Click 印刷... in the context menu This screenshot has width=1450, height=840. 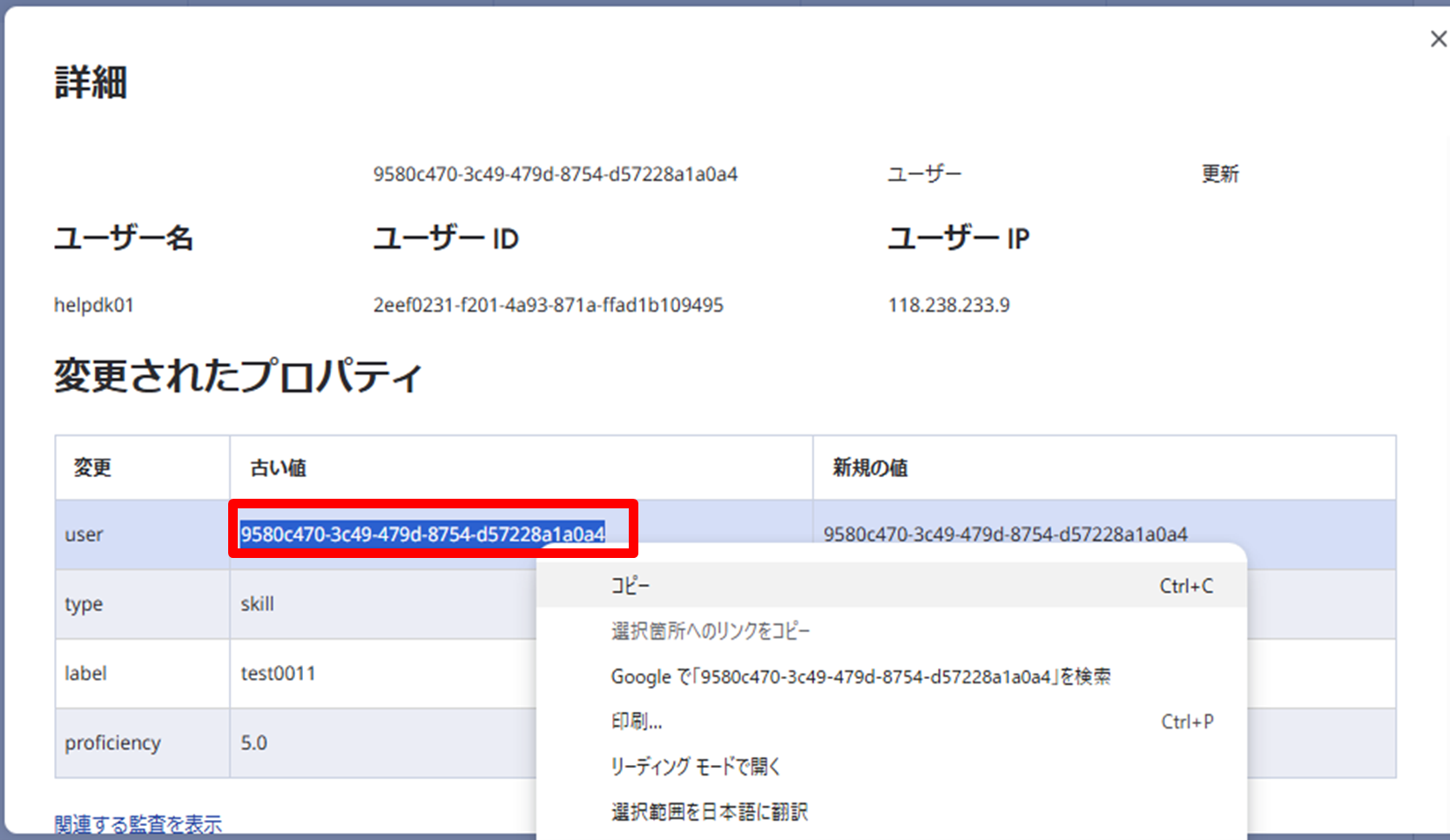(x=637, y=722)
